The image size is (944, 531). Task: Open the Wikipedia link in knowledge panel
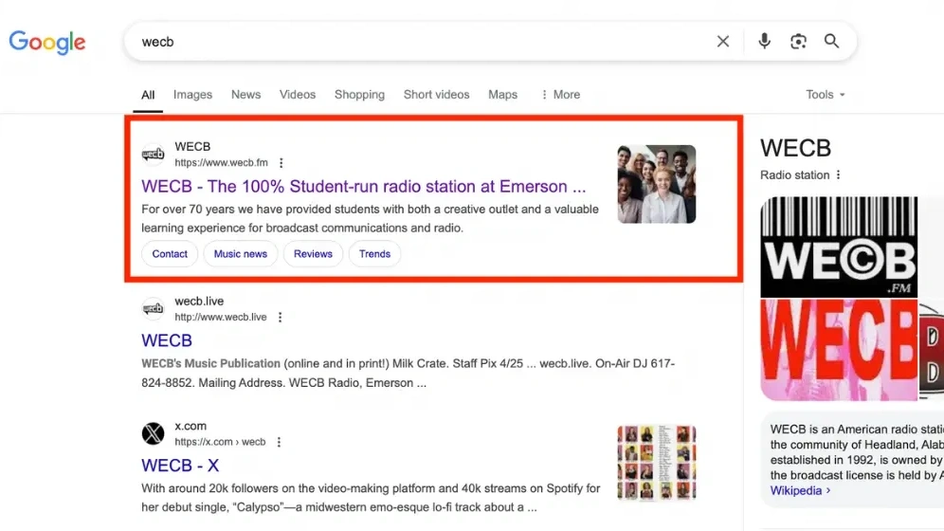click(x=800, y=491)
